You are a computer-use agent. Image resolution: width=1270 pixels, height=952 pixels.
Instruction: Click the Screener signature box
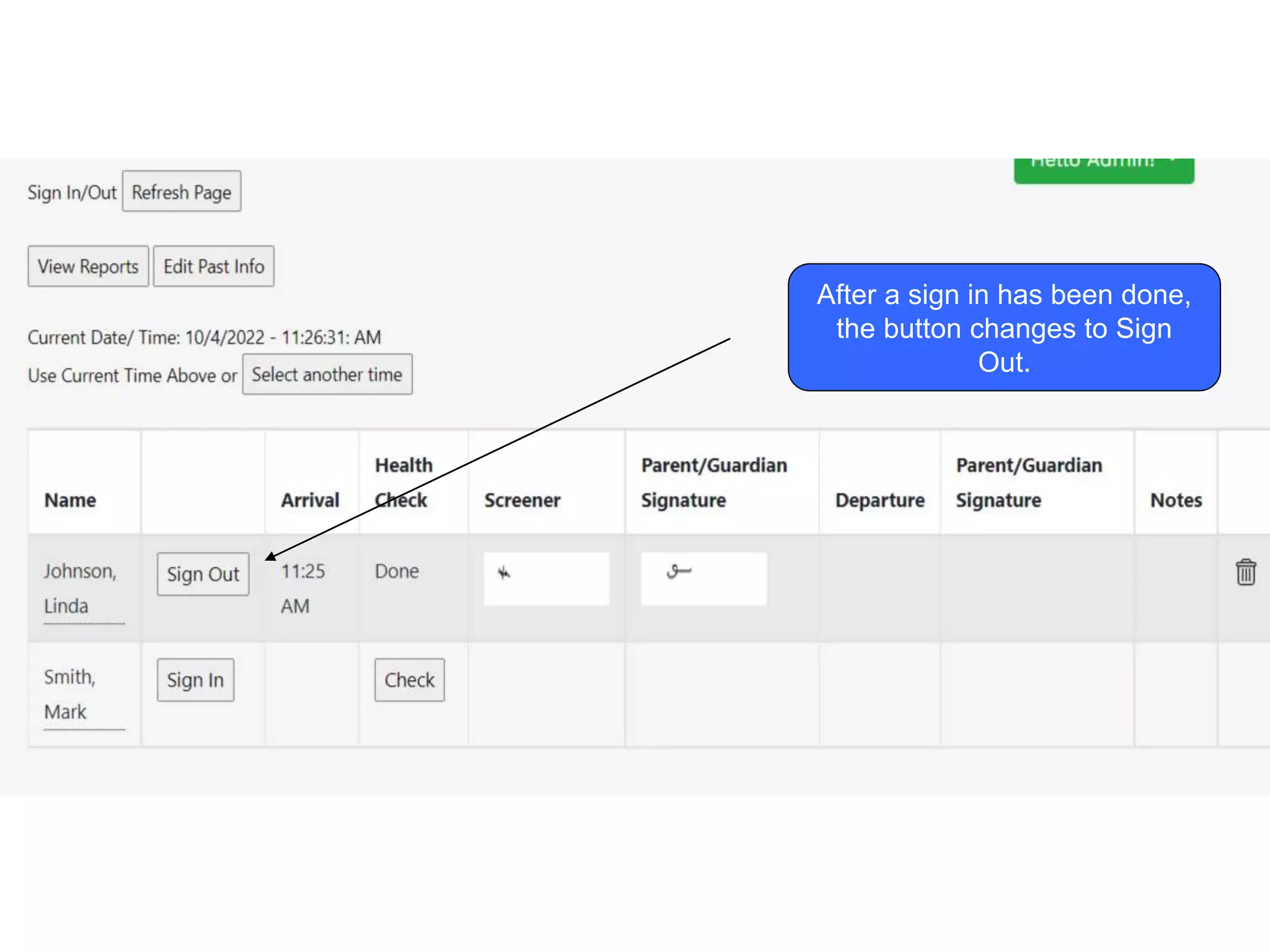(x=546, y=578)
